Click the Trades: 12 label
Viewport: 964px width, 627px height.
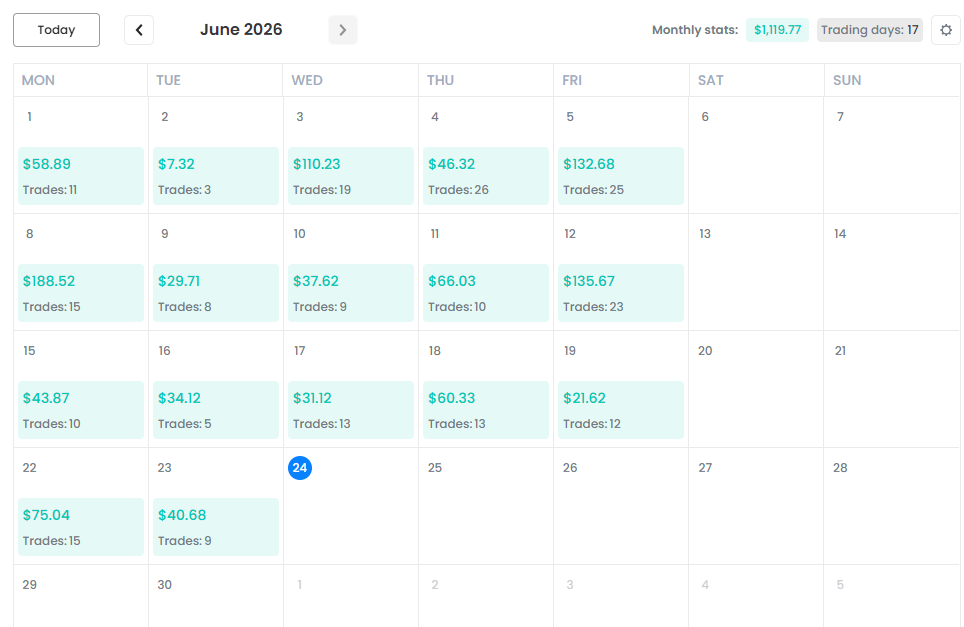[x=592, y=424]
